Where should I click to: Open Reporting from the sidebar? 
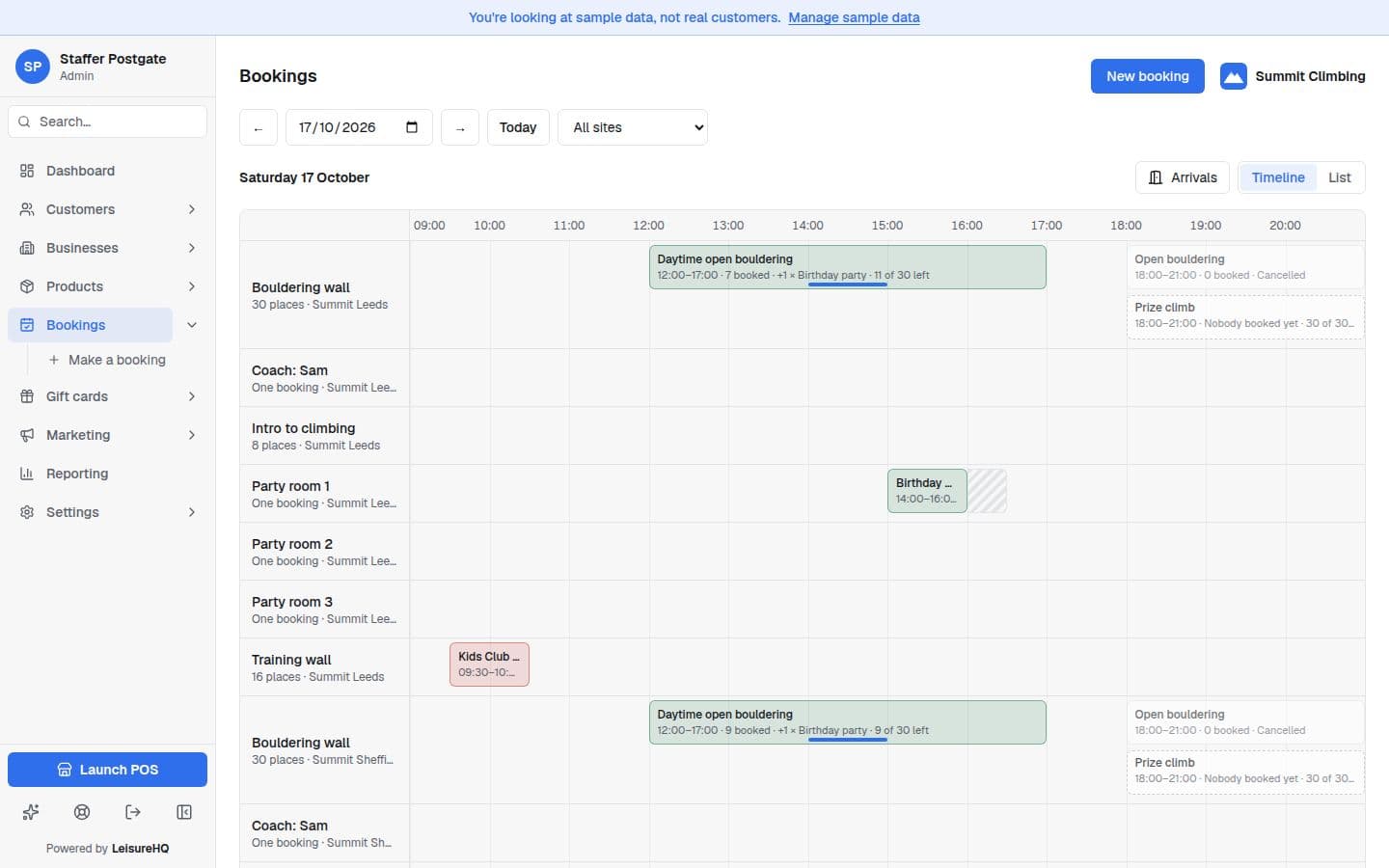(x=107, y=474)
